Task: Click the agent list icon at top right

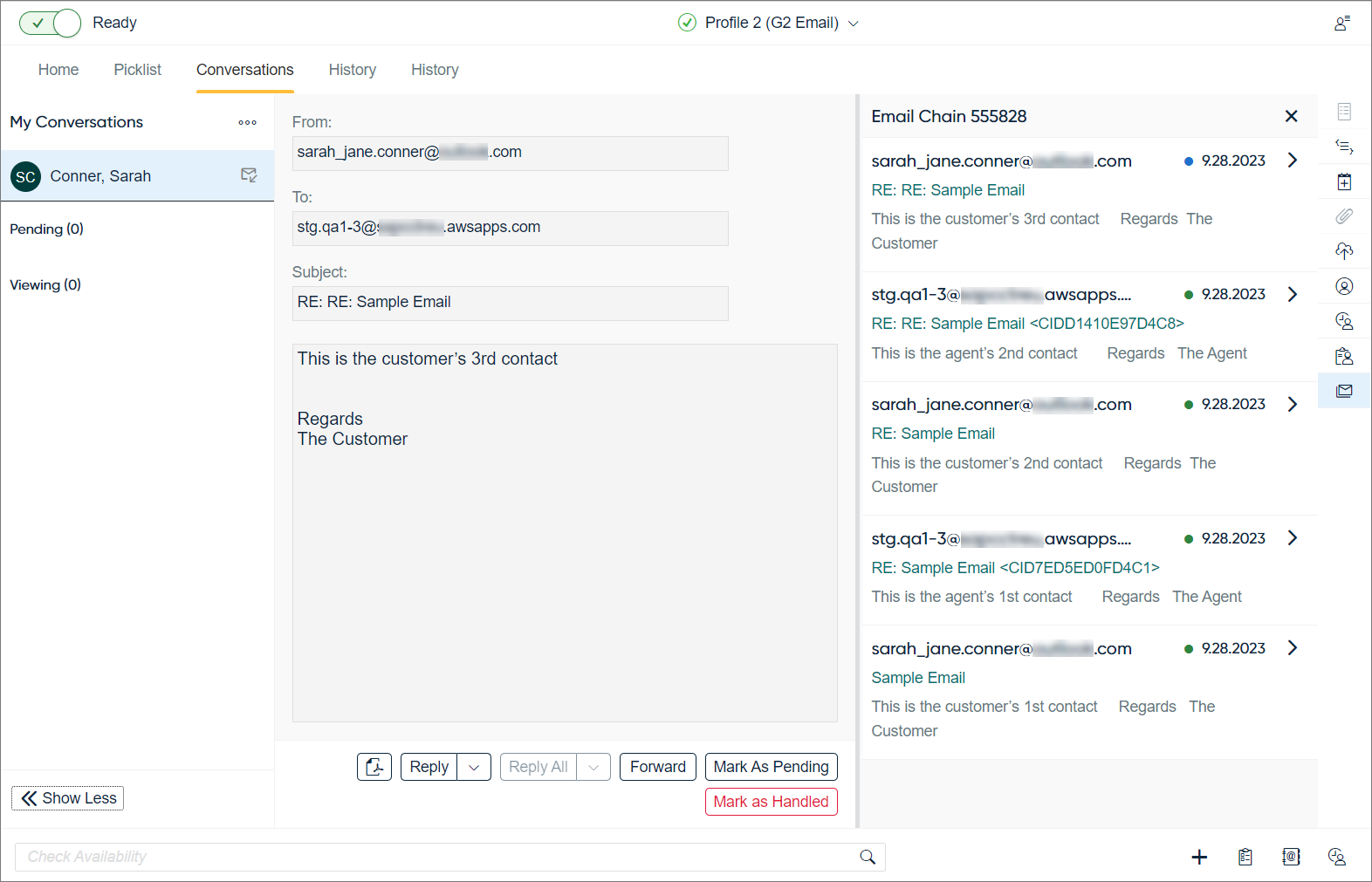Action: (x=1342, y=23)
